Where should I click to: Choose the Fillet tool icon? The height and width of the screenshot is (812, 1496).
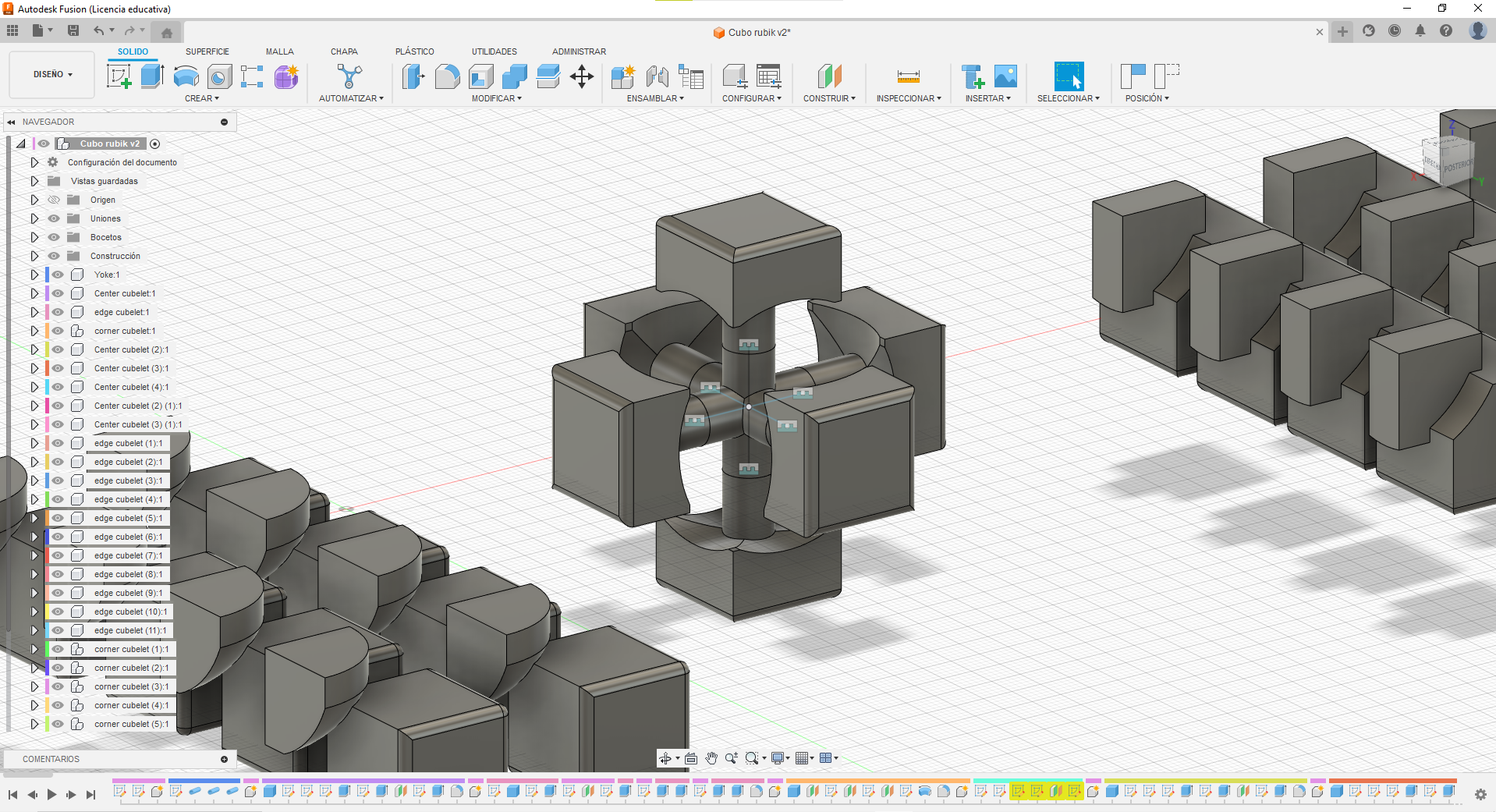(x=447, y=76)
